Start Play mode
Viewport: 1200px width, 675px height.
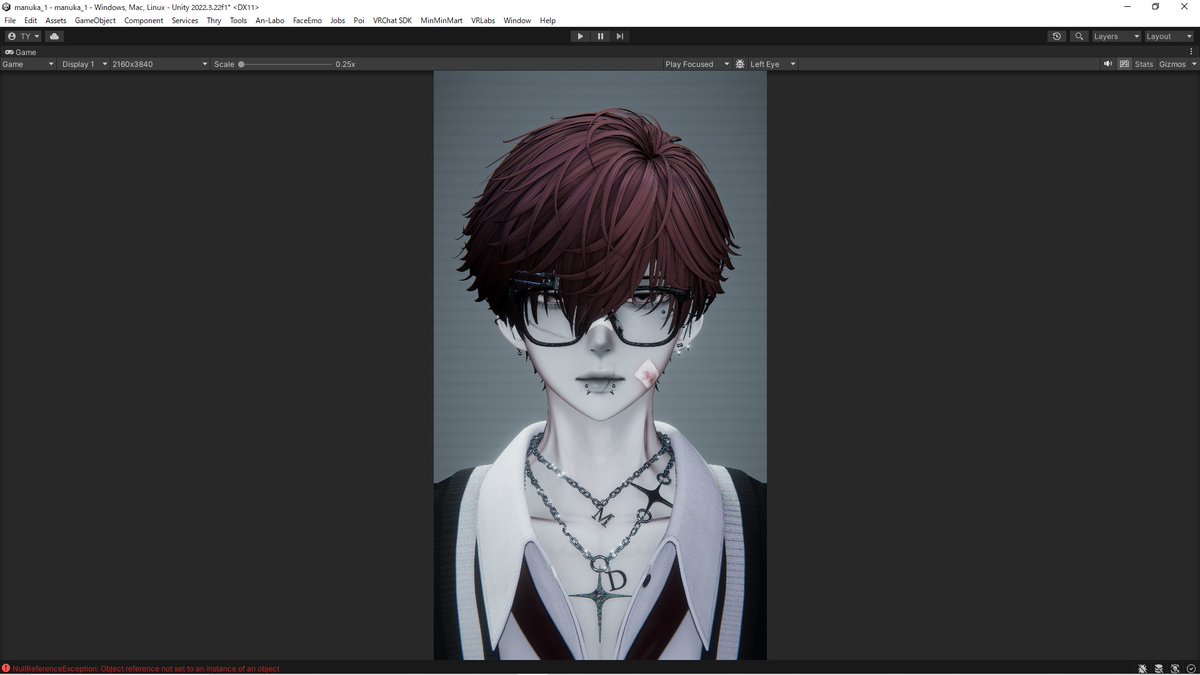coord(580,36)
